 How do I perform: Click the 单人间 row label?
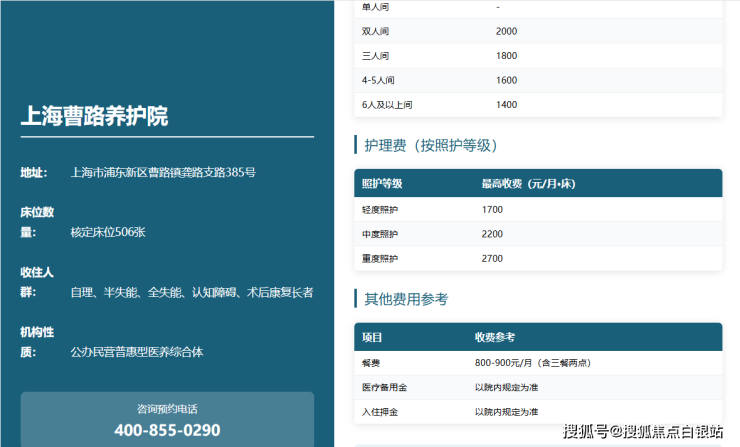click(x=376, y=7)
